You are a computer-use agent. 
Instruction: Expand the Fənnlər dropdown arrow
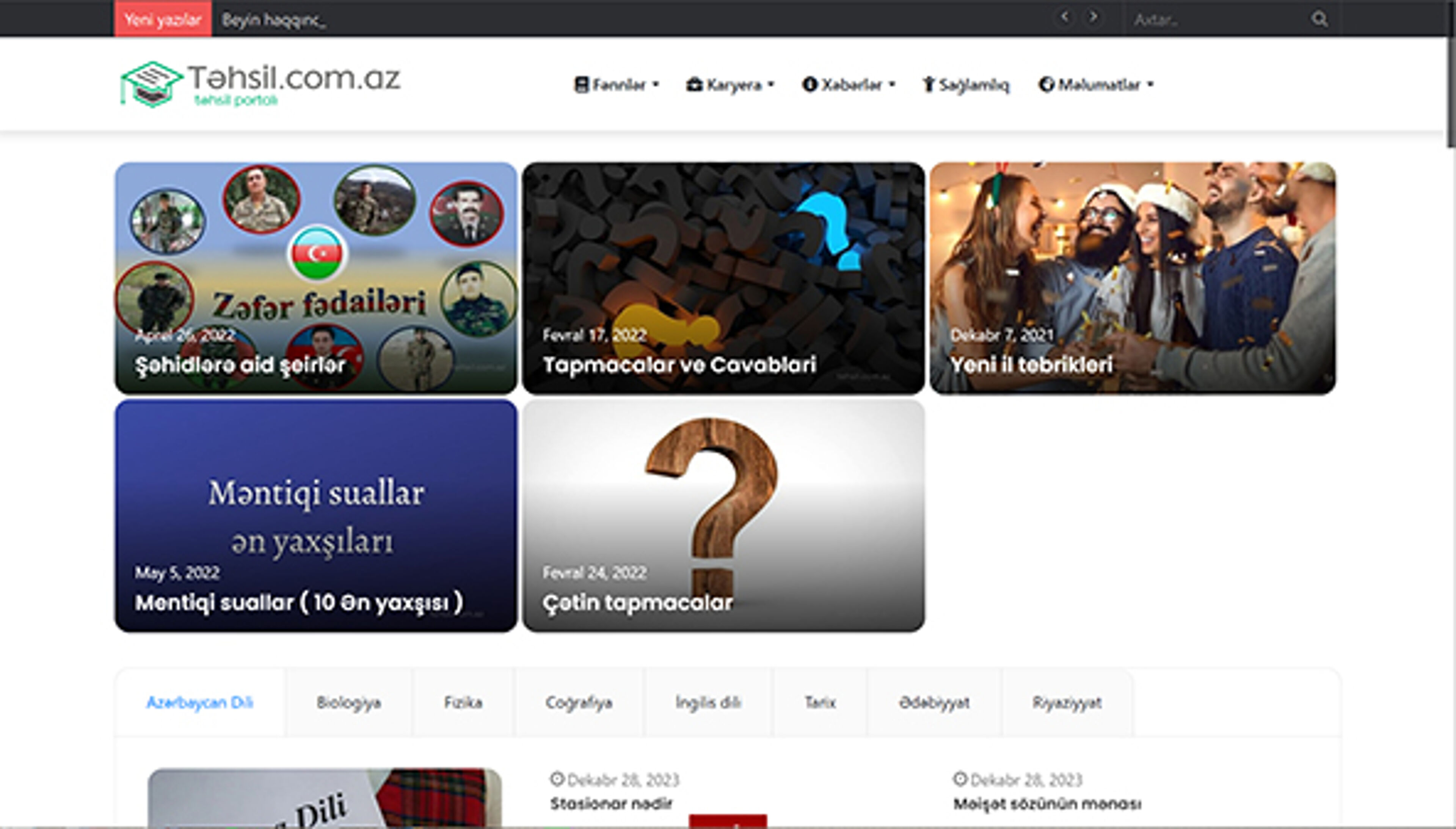pos(656,85)
